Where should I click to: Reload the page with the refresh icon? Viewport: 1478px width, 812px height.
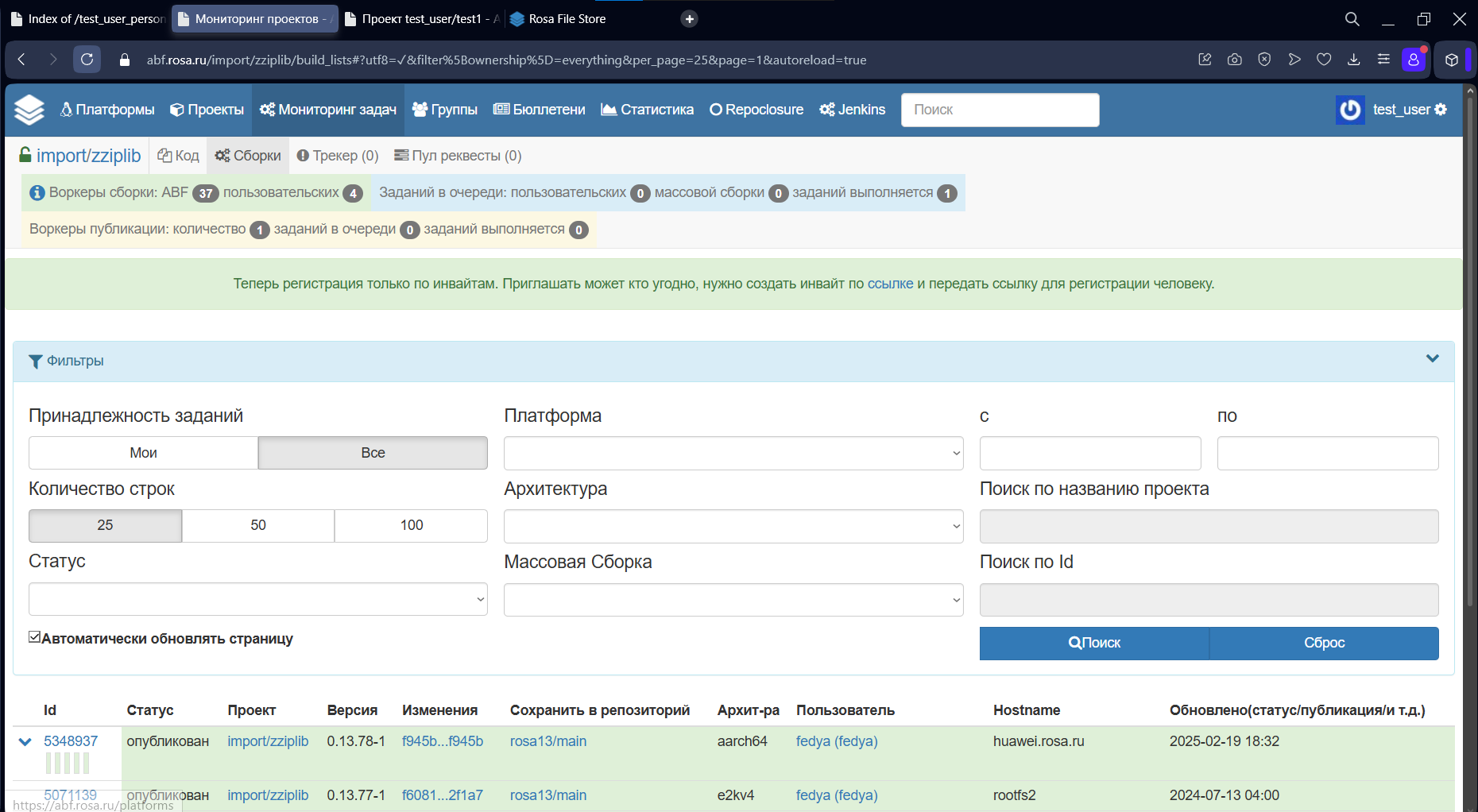pos(87,60)
